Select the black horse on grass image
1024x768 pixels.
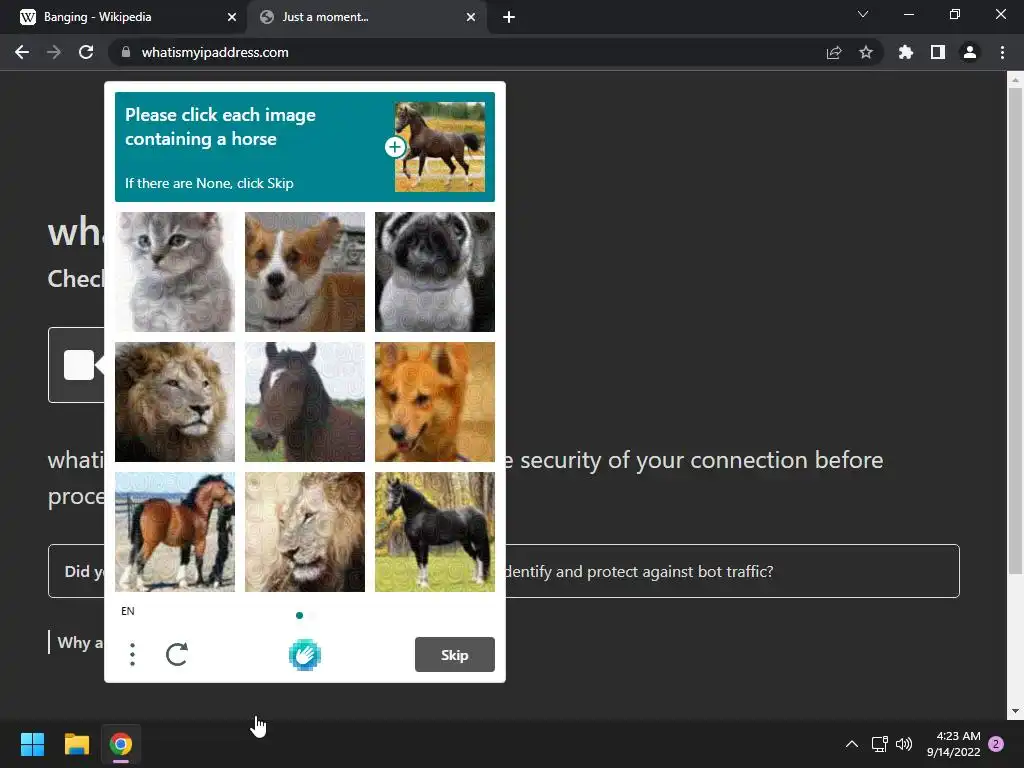[x=435, y=532]
